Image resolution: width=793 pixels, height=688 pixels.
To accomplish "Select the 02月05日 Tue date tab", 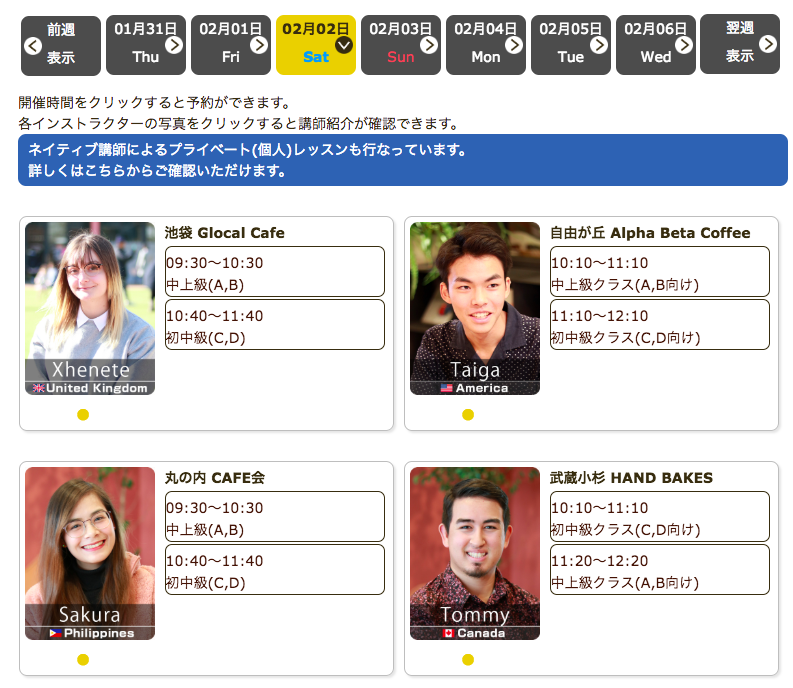I will (x=571, y=45).
